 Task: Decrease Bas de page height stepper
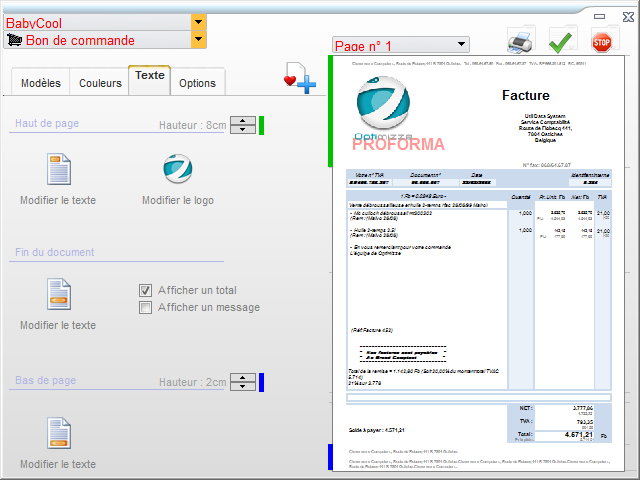(x=243, y=386)
